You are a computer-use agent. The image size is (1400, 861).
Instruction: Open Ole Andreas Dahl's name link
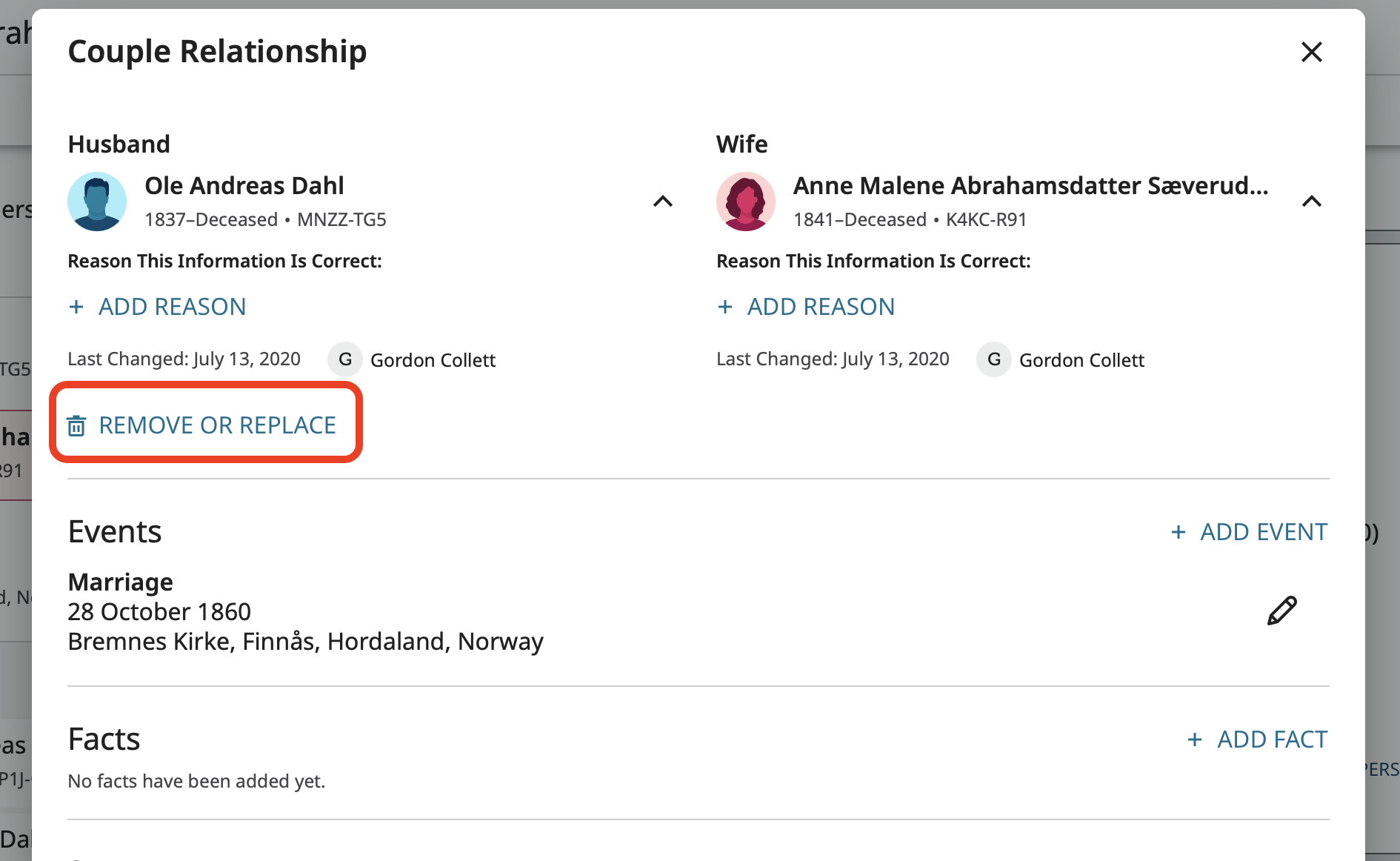click(244, 186)
